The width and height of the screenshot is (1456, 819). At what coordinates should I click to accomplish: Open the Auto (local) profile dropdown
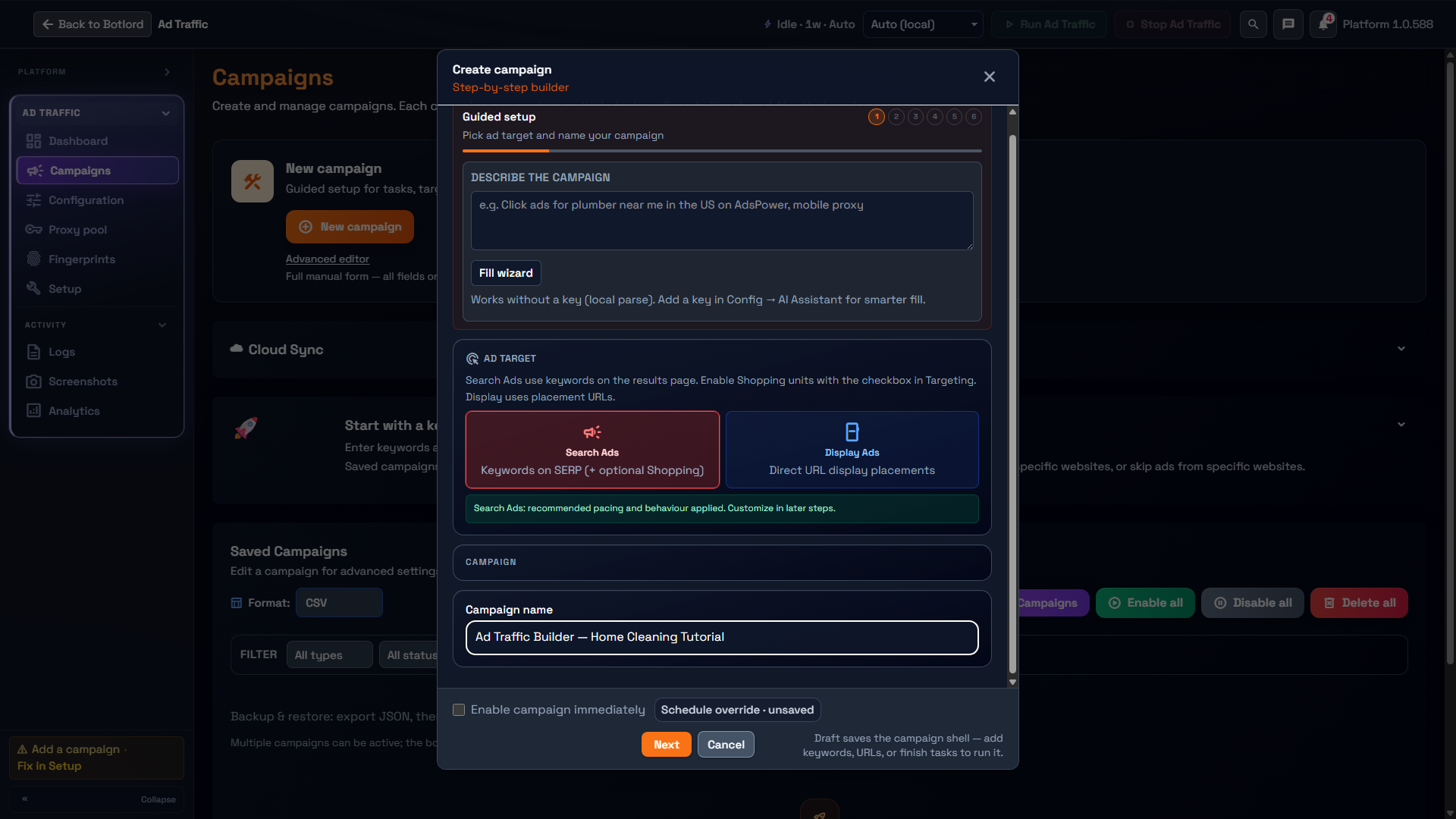pos(923,24)
